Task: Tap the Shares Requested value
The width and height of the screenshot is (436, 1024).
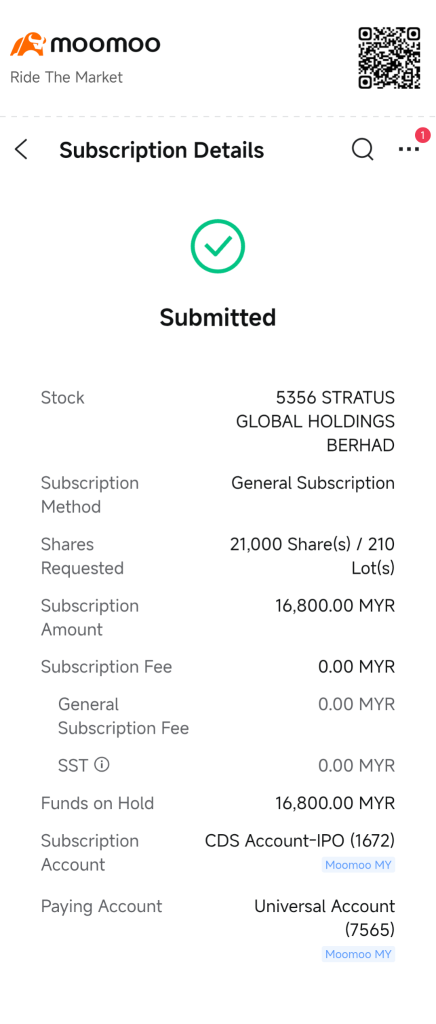Action: pyautogui.click(x=312, y=556)
